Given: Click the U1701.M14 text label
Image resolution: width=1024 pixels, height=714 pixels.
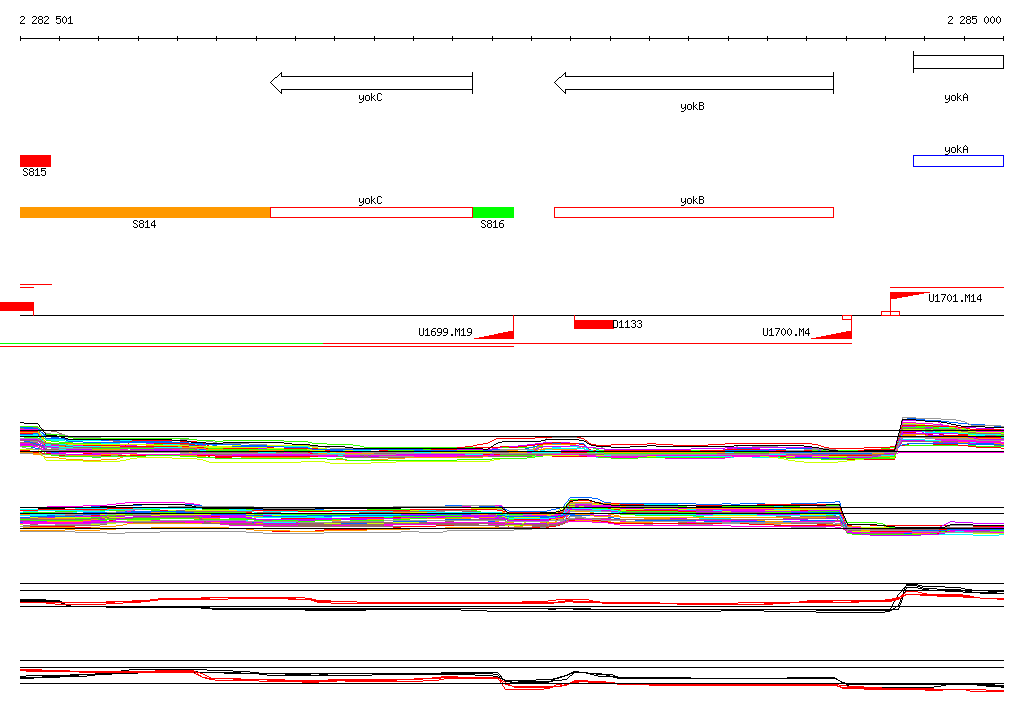Looking at the screenshot, I should point(955,298).
